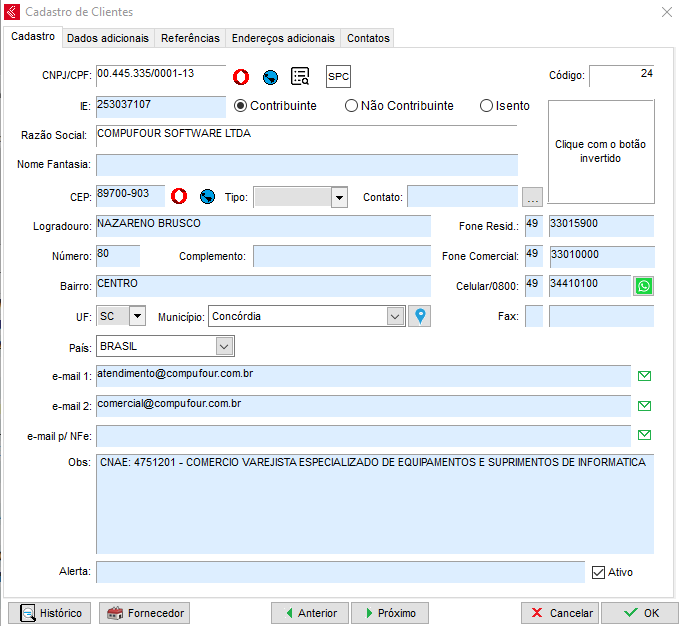The height and width of the screenshot is (626, 682).
Task: Send email to e-mail 1 address
Action: 644,376
